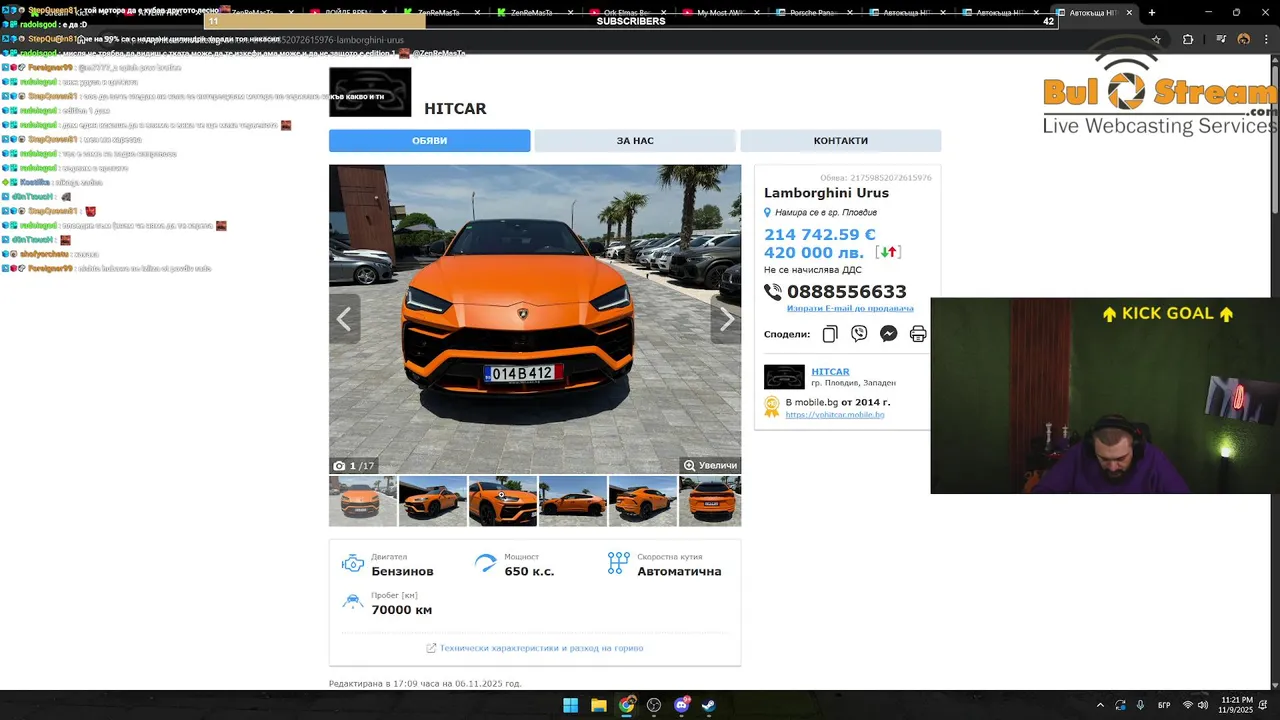Click the HITCAR dealer logo at page top
This screenshot has width=1280, height=720.
click(x=370, y=92)
